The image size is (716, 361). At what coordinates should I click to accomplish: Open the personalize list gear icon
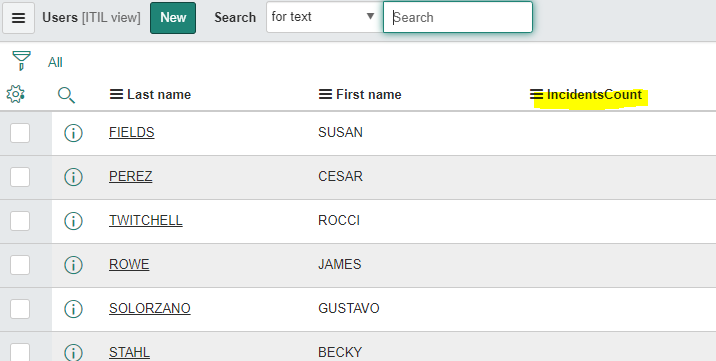point(15,94)
